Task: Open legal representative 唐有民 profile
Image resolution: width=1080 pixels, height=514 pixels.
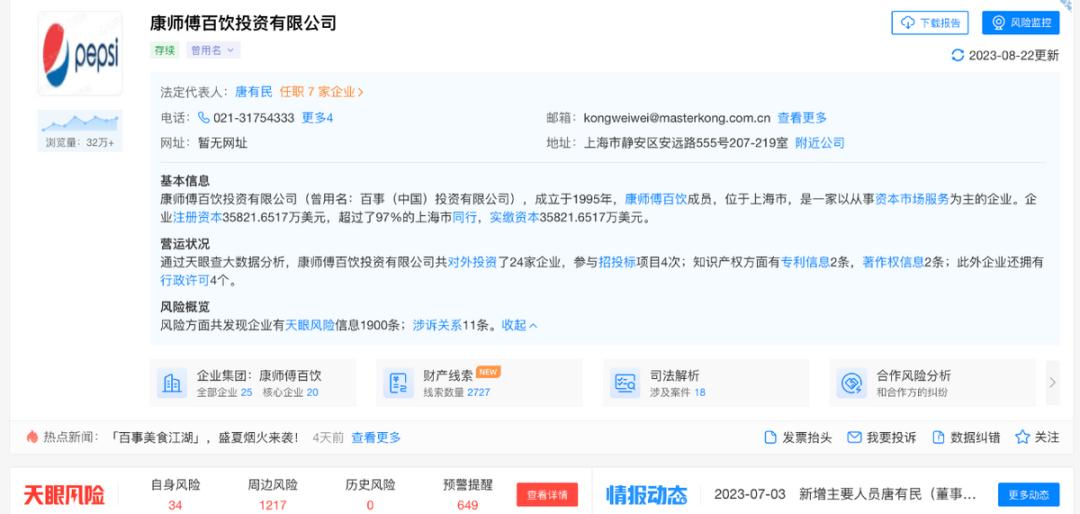Action: (253, 92)
